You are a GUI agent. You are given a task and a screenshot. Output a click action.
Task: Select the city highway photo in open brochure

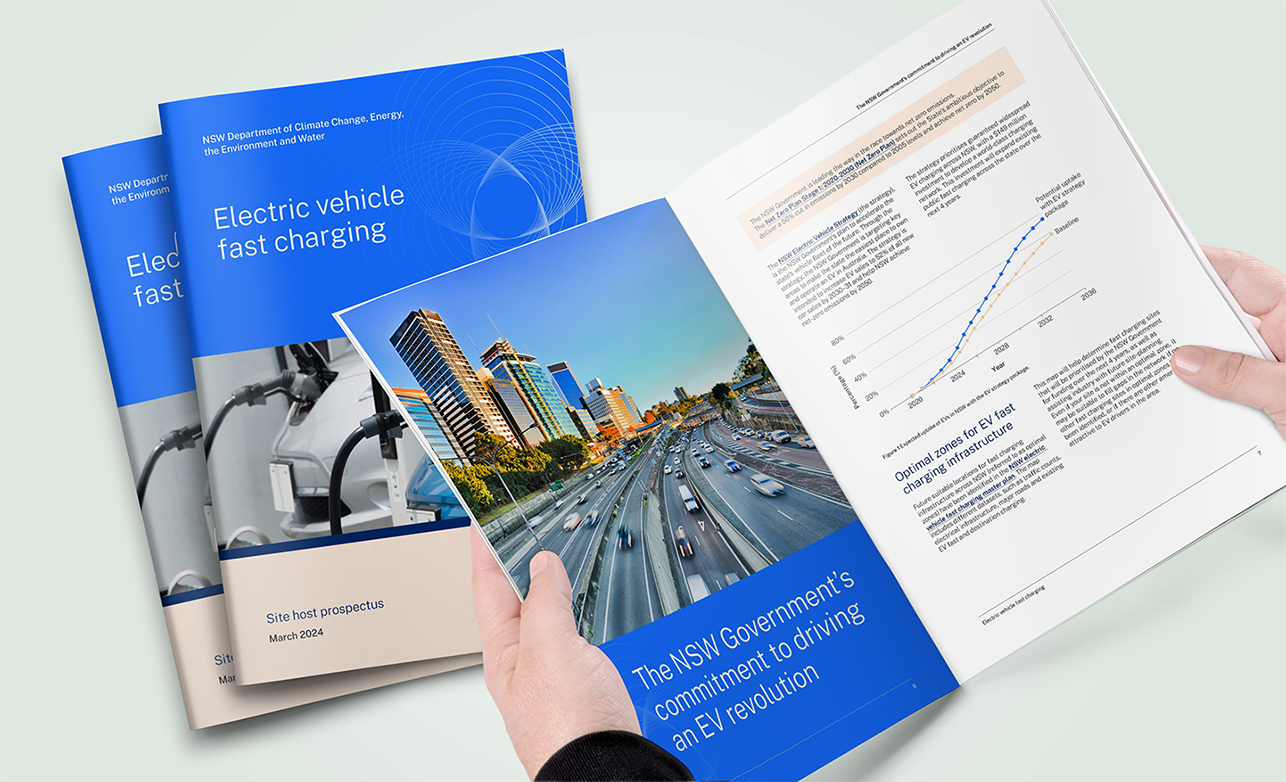point(600,420)
